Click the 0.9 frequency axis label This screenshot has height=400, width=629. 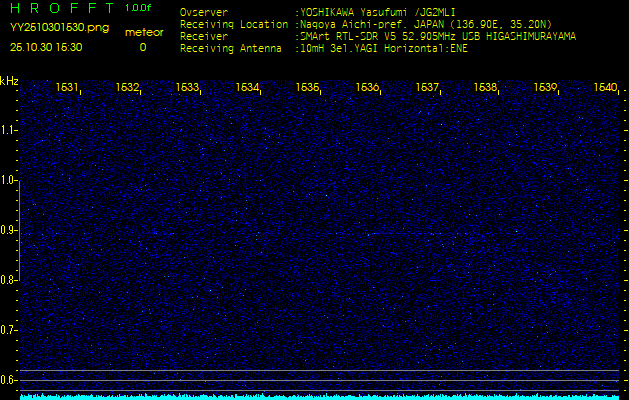click(9, 230)
